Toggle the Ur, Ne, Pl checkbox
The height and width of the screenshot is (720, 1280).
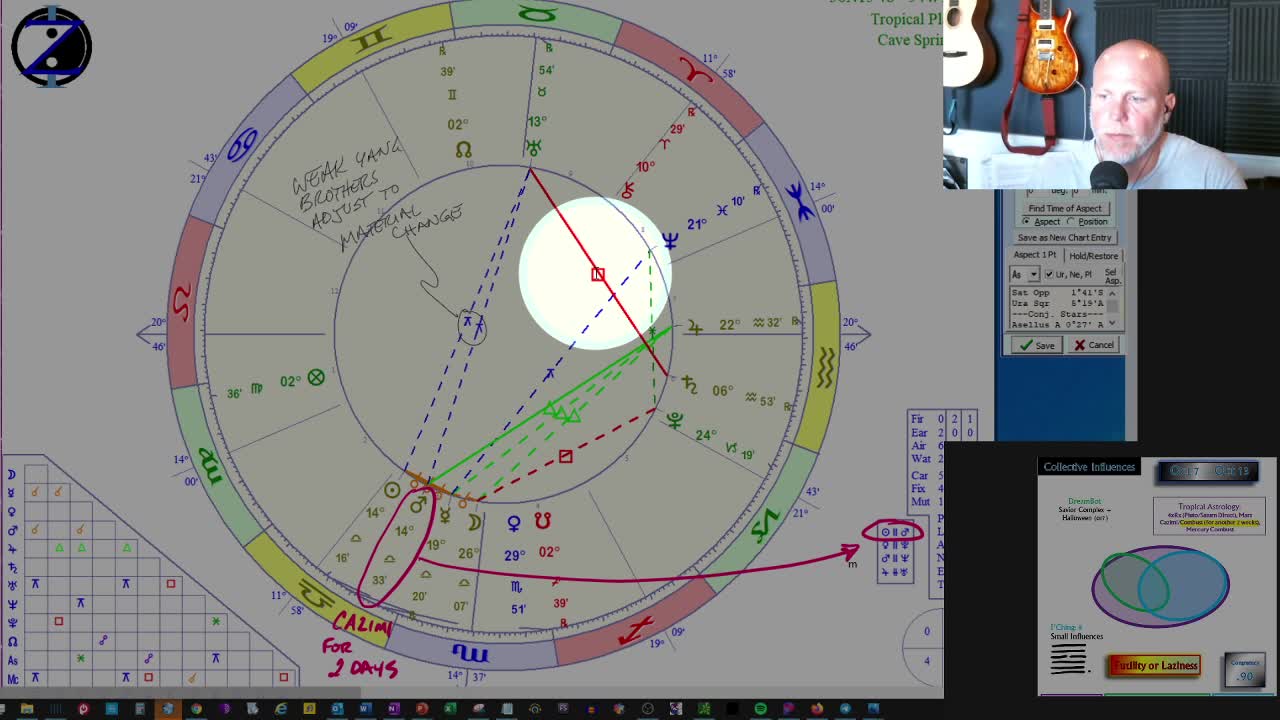[x=1069, y=274]
